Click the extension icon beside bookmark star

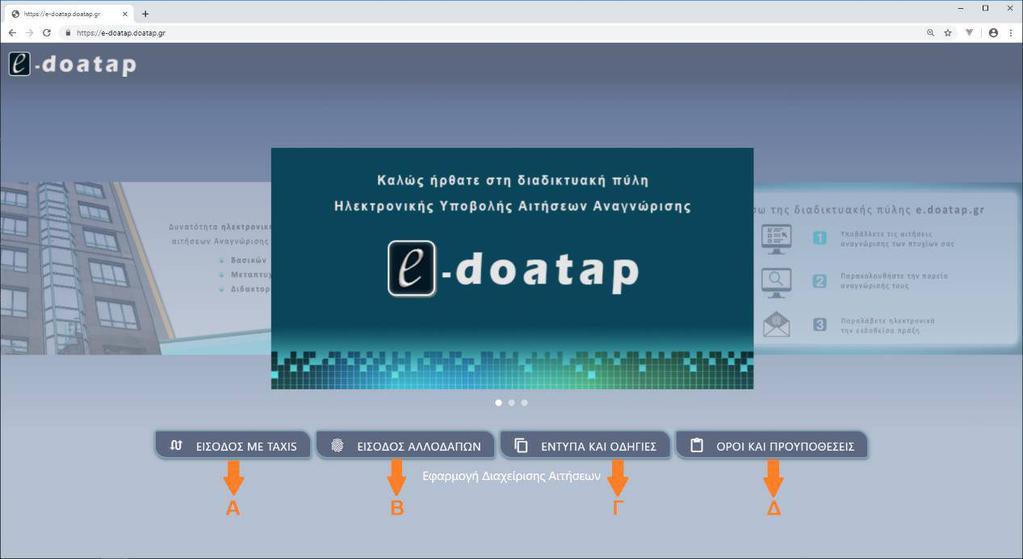(970, 33)
